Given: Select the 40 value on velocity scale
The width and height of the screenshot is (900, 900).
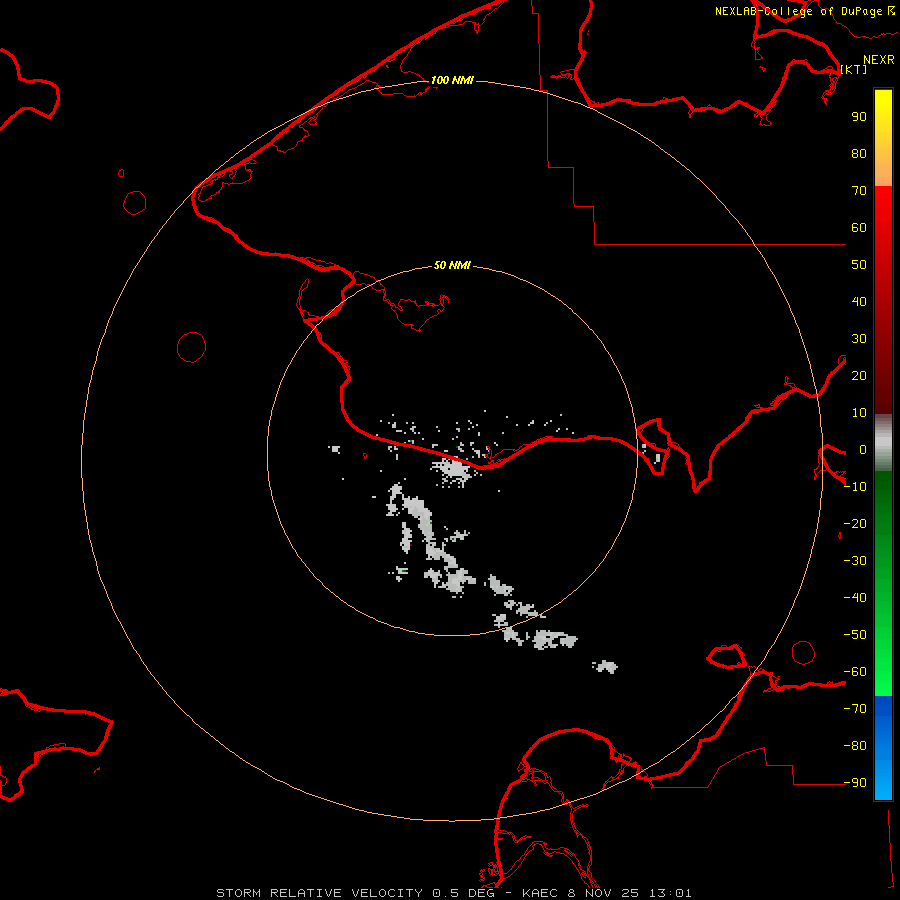Looking at the screenshot, I should [859, 301].
